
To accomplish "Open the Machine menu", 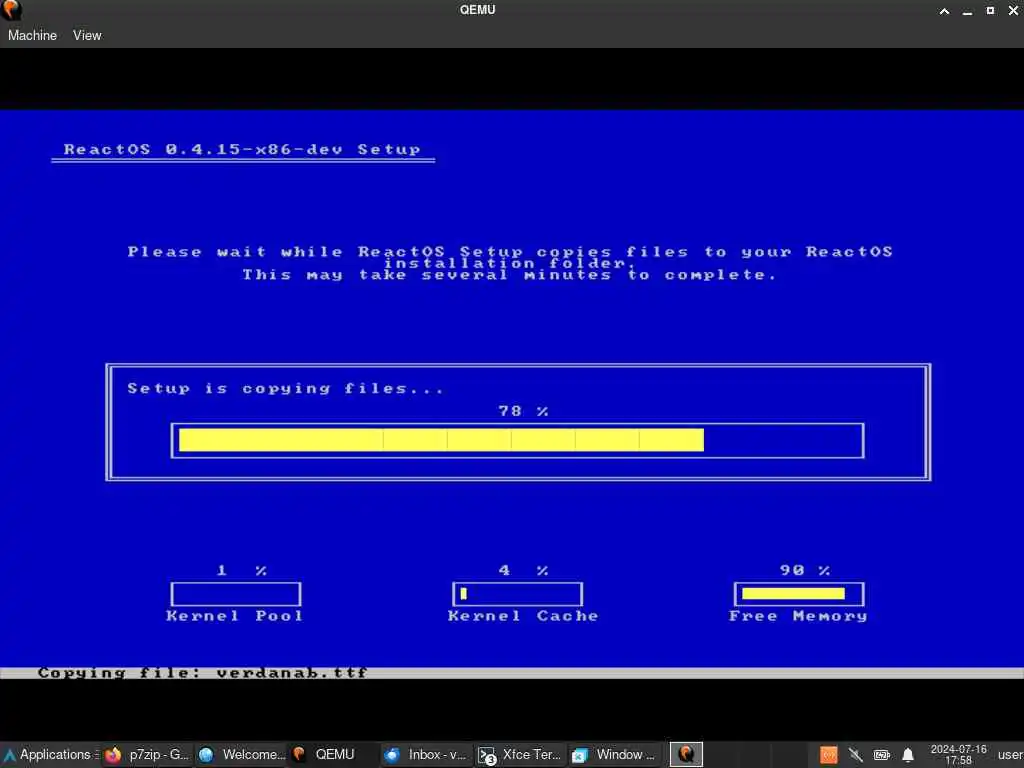I will (32, 35).
